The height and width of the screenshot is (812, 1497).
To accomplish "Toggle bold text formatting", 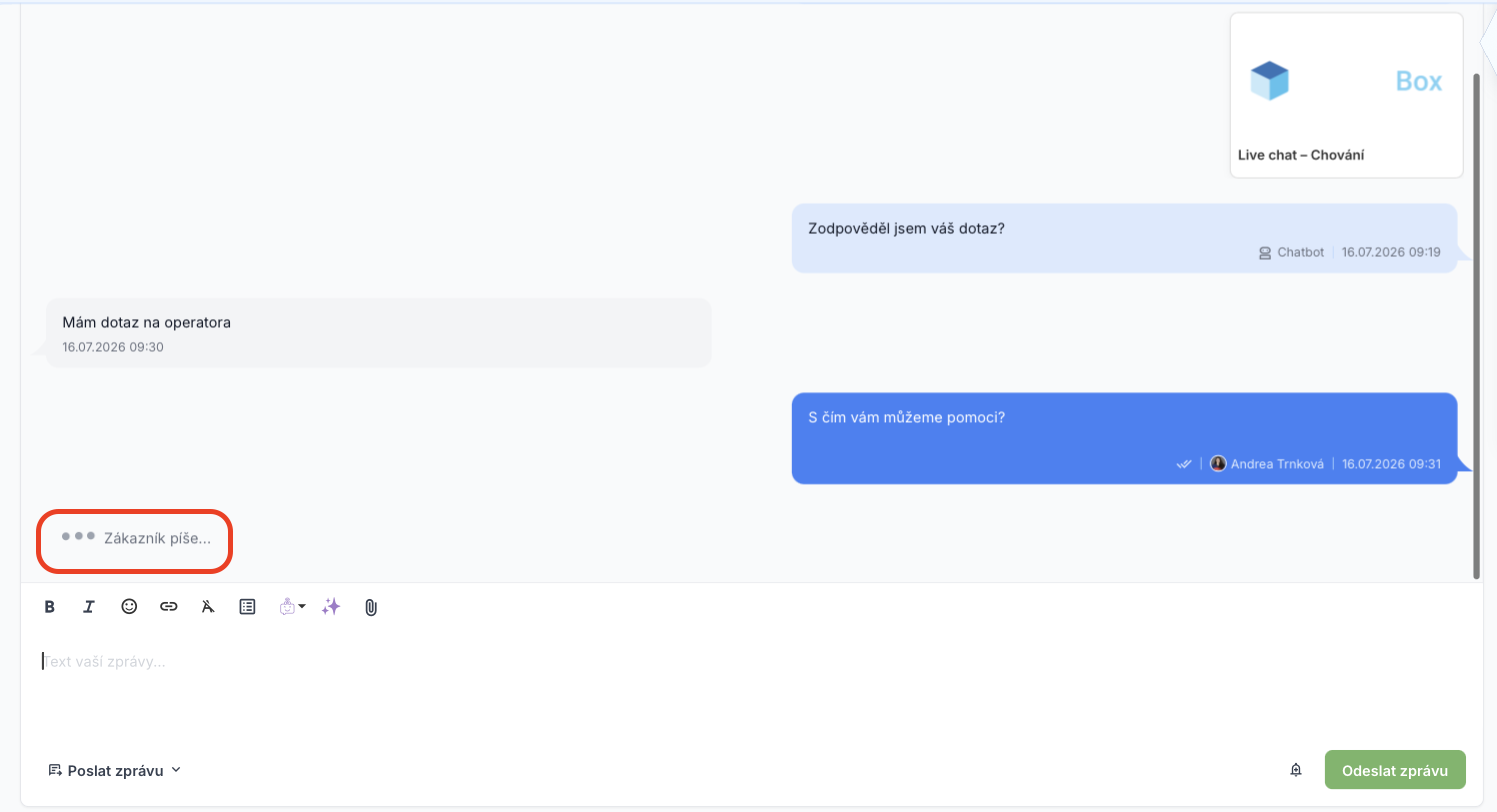I will pos(49,606).
